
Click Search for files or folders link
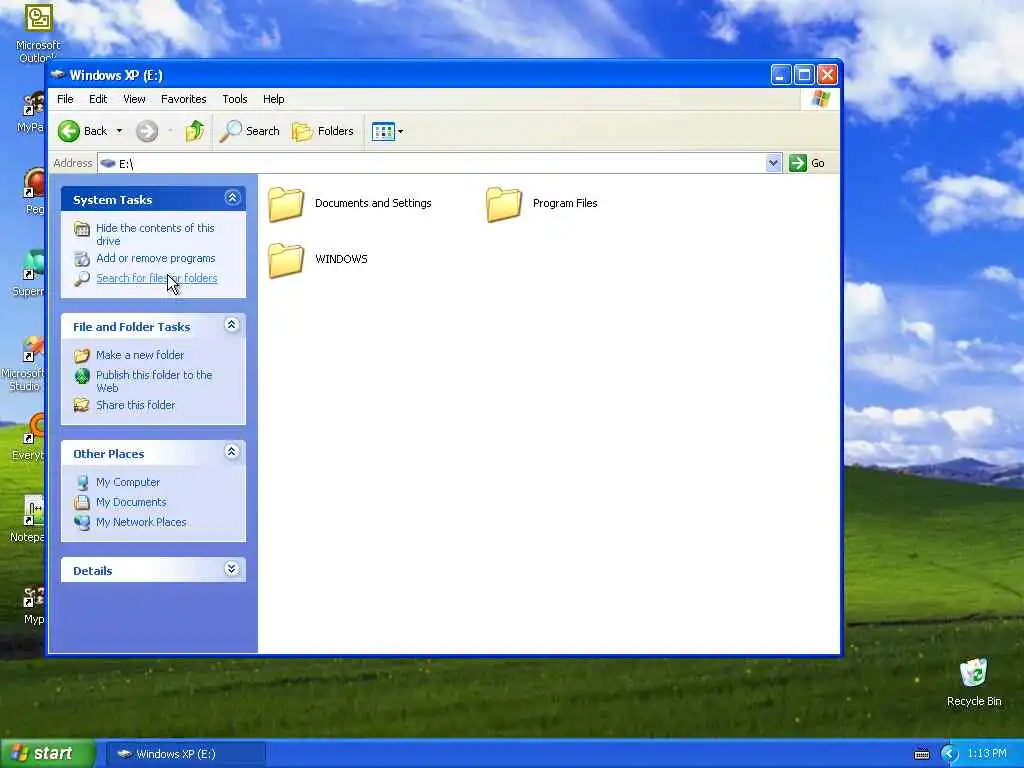click(x=157, y=278)
